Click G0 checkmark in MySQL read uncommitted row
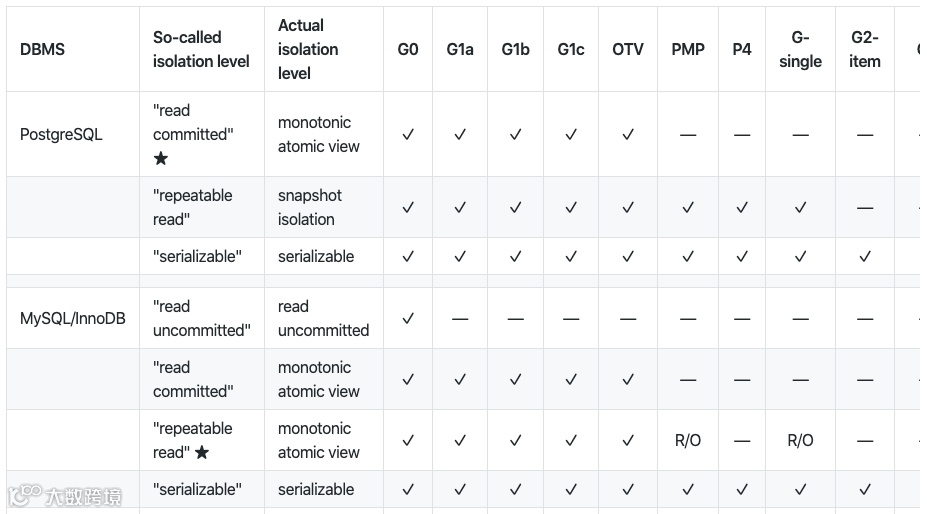 (x=407, y=318)
